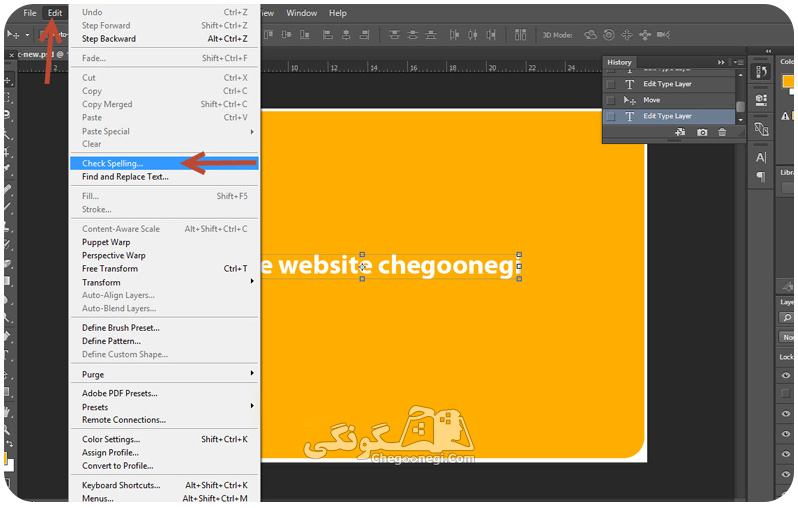Select the 3D pan mode icon
This screenshot has width=798, height=508.
click(627, 35)
